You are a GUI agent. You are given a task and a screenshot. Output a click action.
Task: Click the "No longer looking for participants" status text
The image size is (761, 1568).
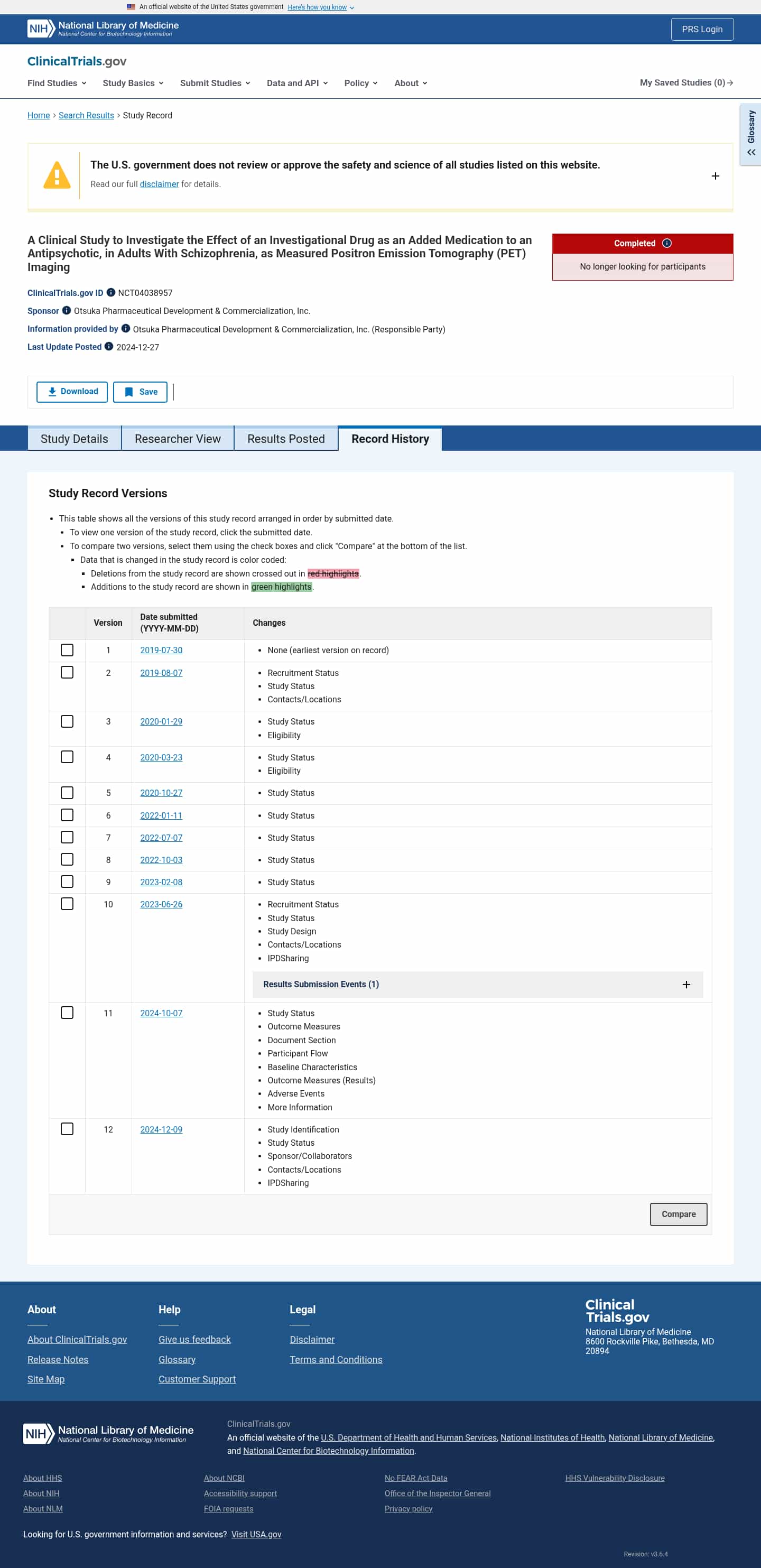642,266
